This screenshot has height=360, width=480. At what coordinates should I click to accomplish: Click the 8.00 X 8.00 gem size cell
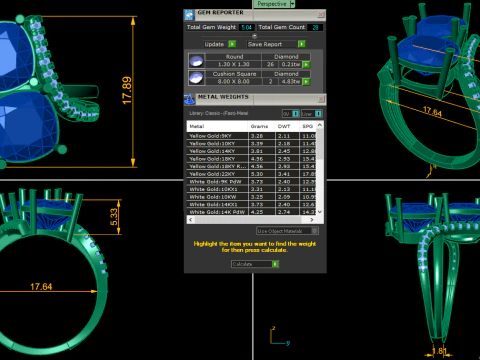[234, 82]
